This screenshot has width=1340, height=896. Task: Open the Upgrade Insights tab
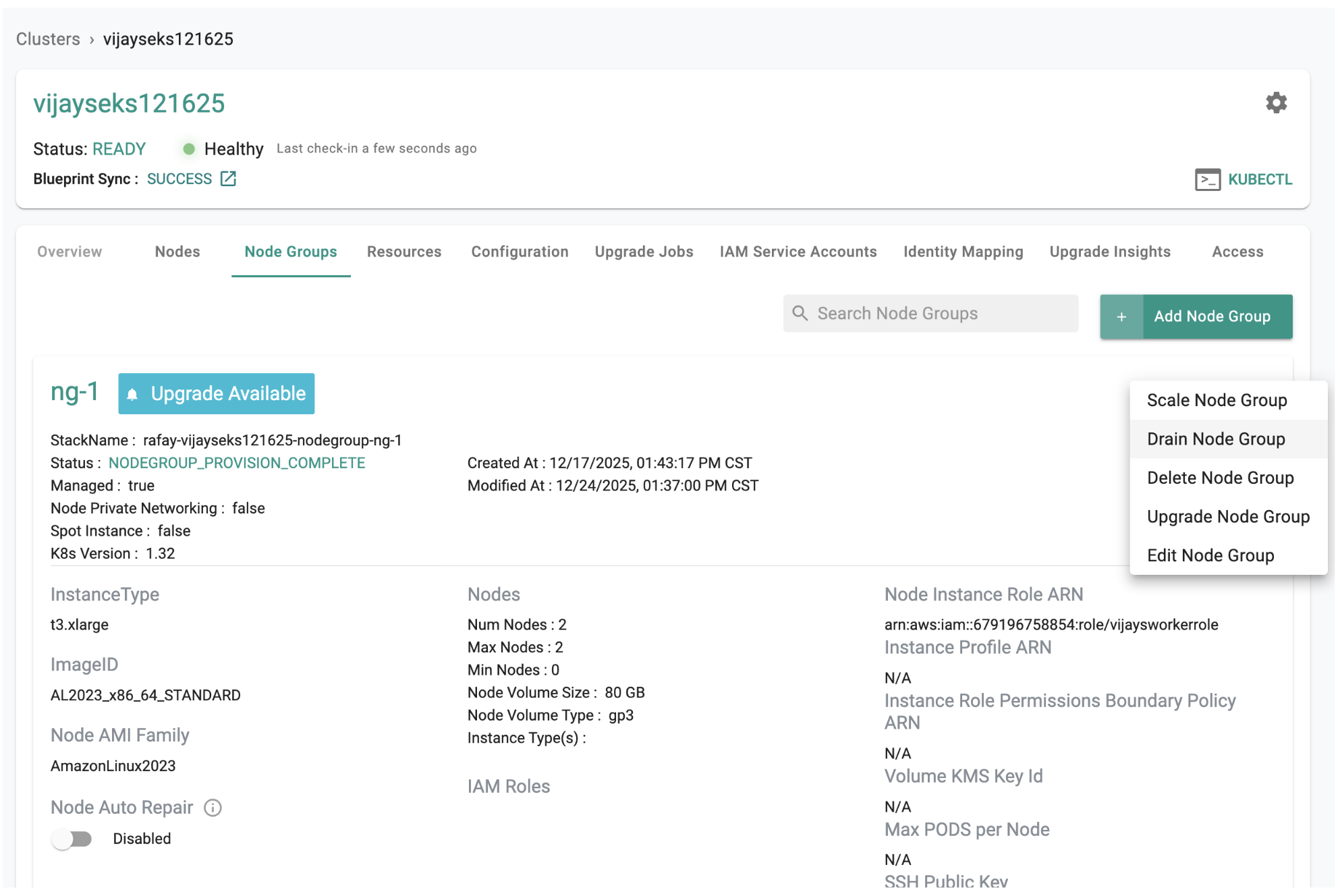pyautogui.click(x=1109, y=252)
